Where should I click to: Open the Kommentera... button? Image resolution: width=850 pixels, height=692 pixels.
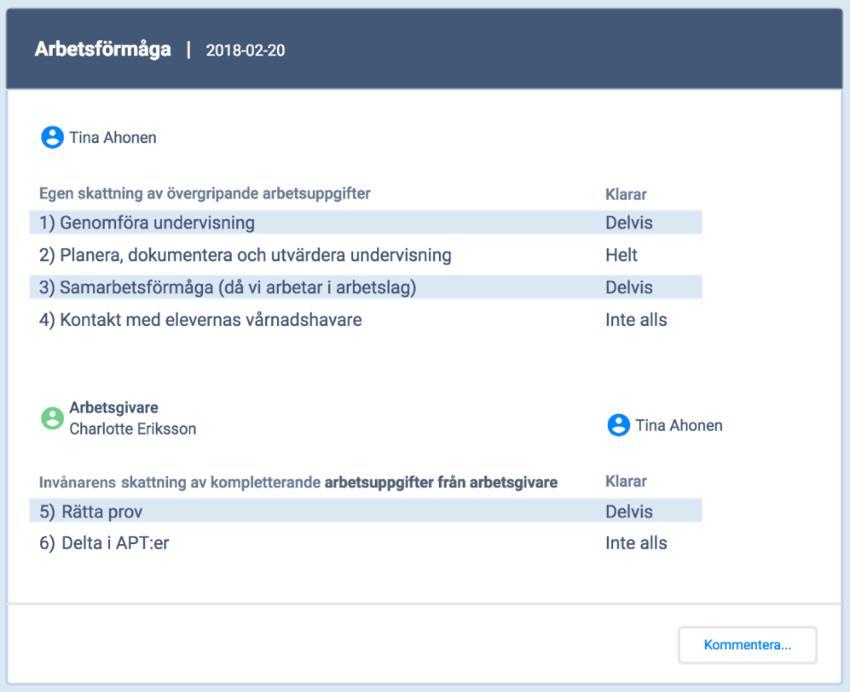click(747, 644)
